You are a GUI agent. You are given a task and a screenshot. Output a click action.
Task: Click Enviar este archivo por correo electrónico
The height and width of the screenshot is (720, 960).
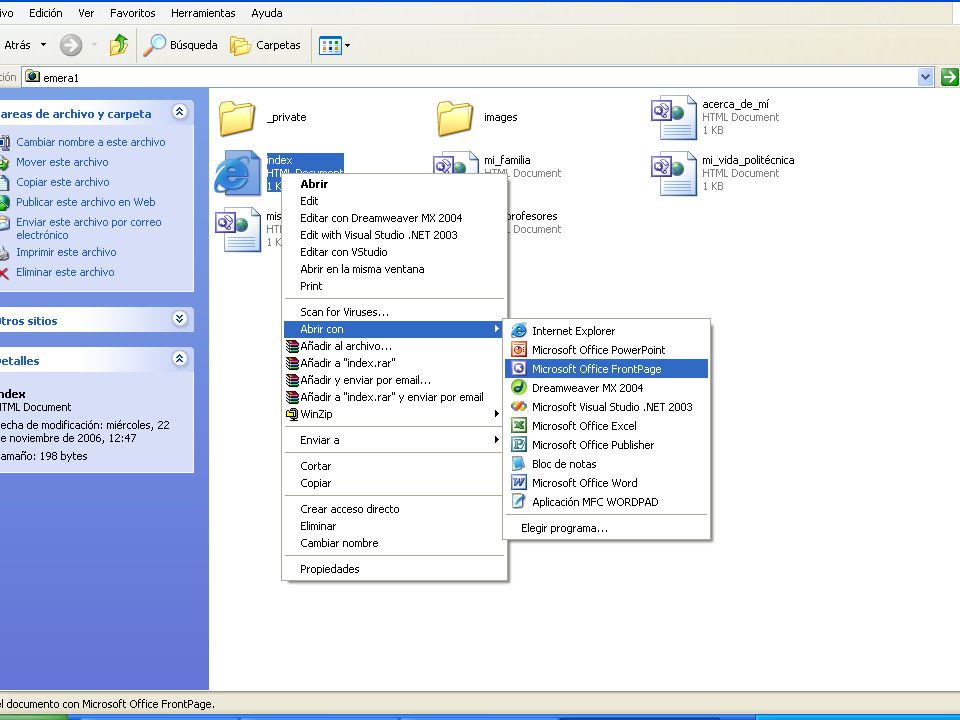click(89, 228)
